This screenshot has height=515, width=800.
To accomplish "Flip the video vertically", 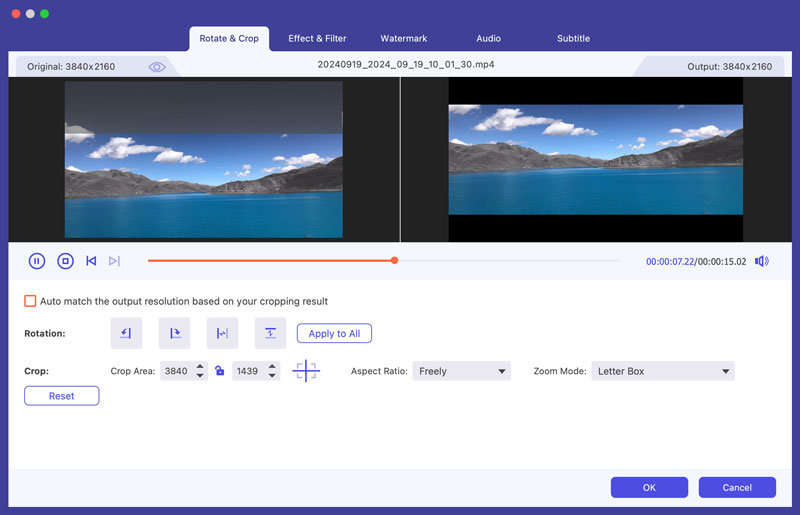I will click(x=270, y=333).
